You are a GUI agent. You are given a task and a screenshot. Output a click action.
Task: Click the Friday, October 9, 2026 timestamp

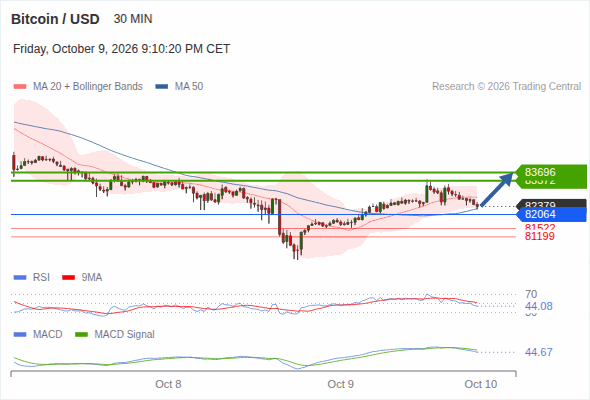point(121,49)
